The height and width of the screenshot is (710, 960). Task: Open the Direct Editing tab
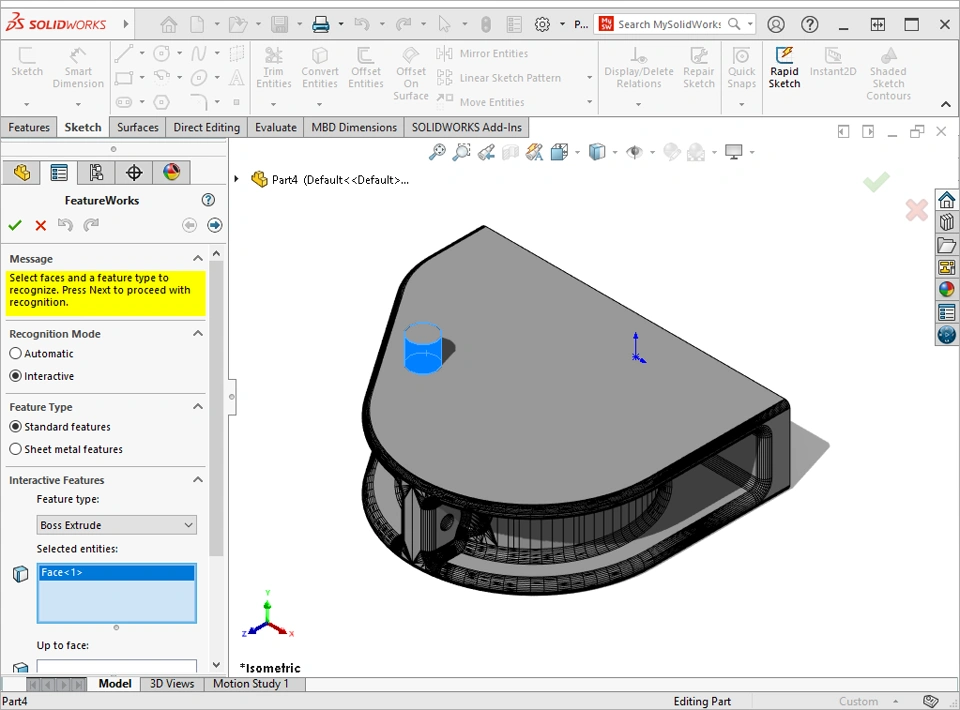[x=206, y=127]
